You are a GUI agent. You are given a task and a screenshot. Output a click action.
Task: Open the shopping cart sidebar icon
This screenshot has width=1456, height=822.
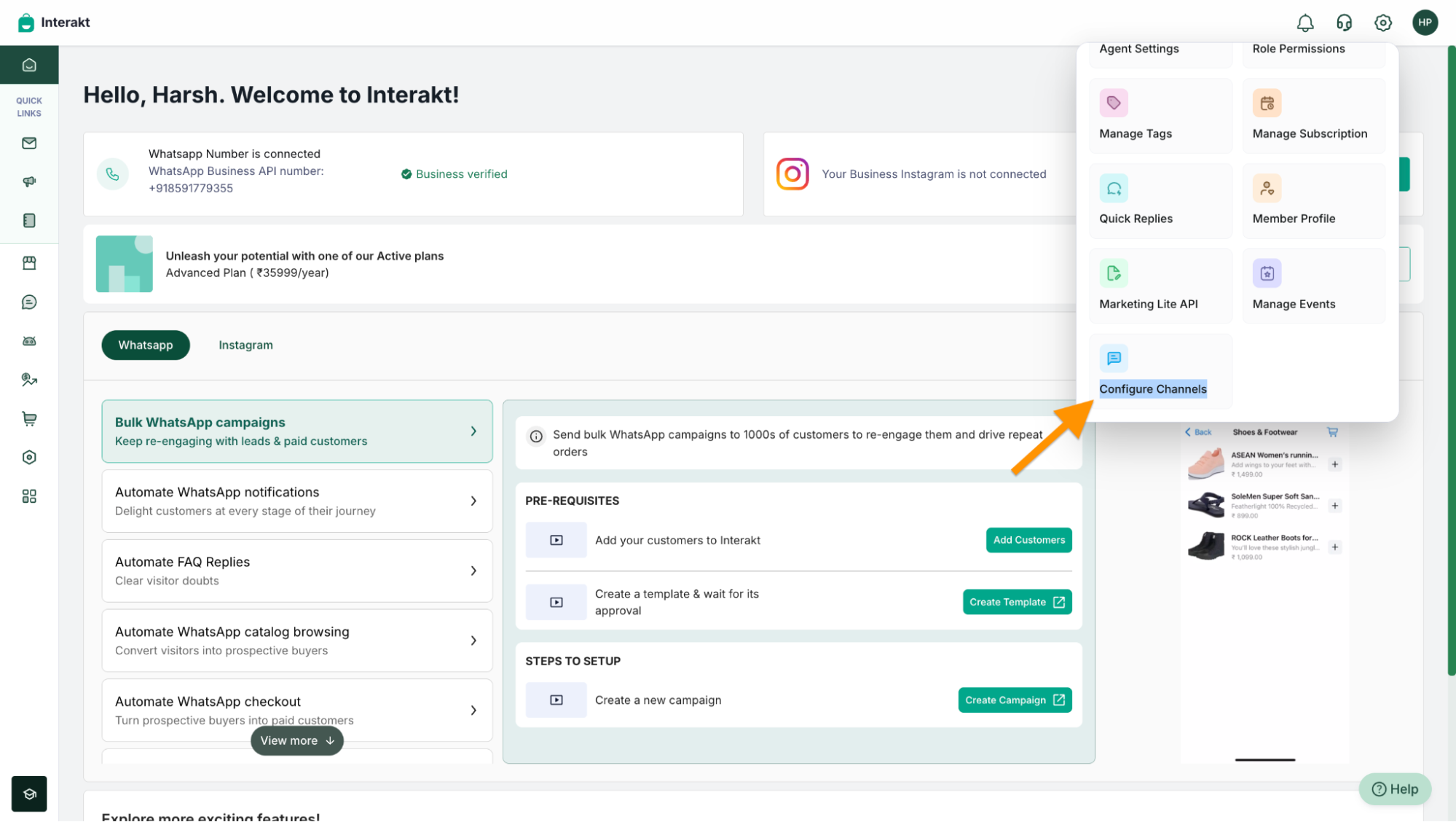[29, 418]
